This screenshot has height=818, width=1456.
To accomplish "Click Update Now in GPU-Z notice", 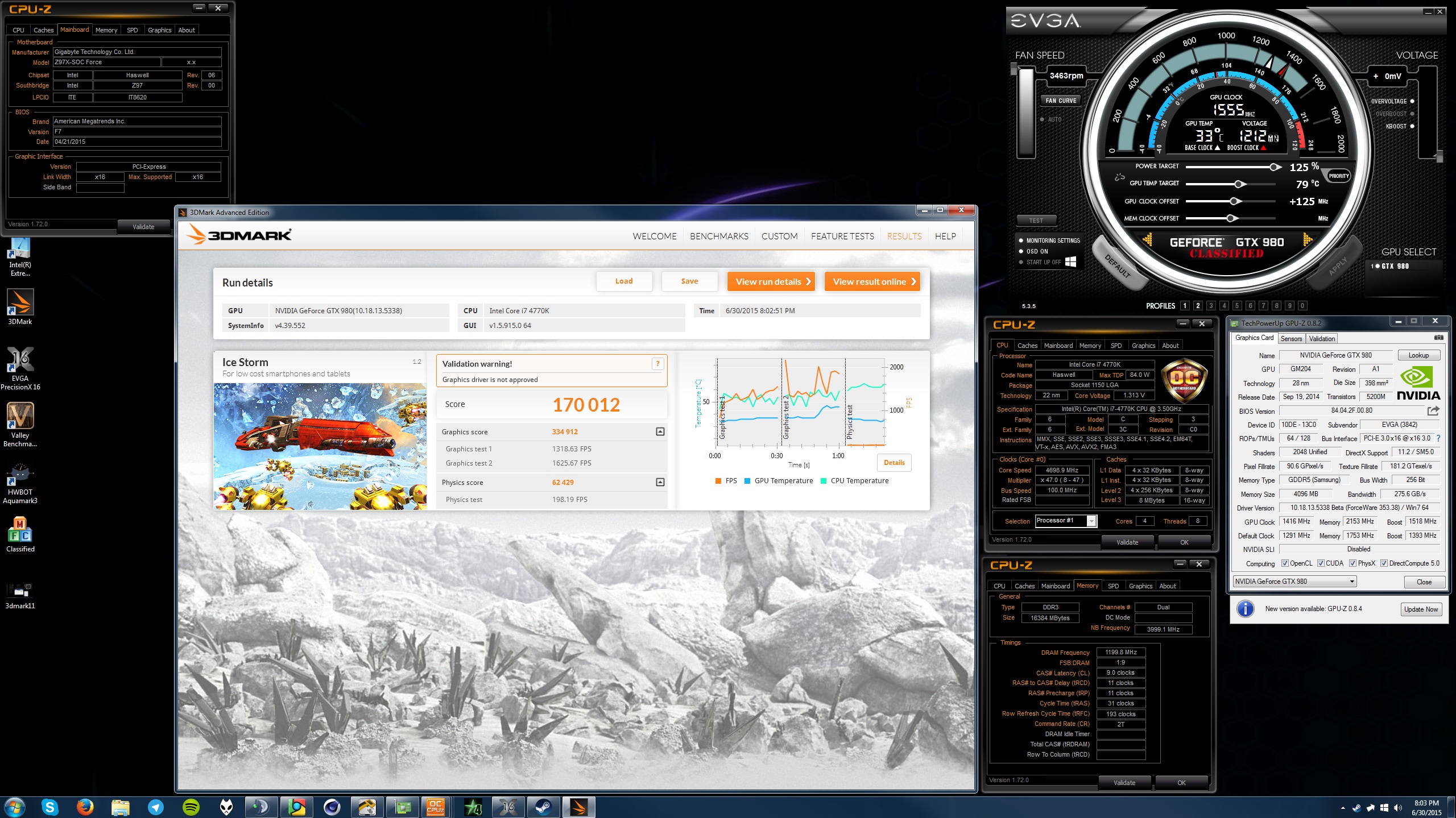I will [1421, 609].
